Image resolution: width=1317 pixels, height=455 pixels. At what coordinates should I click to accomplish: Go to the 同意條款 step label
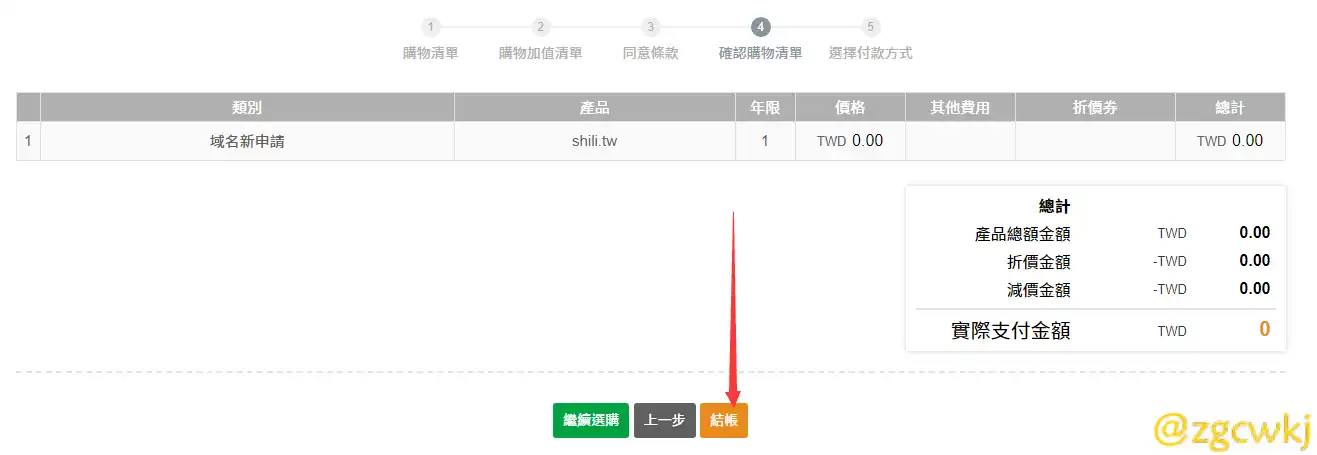(650, 53)
